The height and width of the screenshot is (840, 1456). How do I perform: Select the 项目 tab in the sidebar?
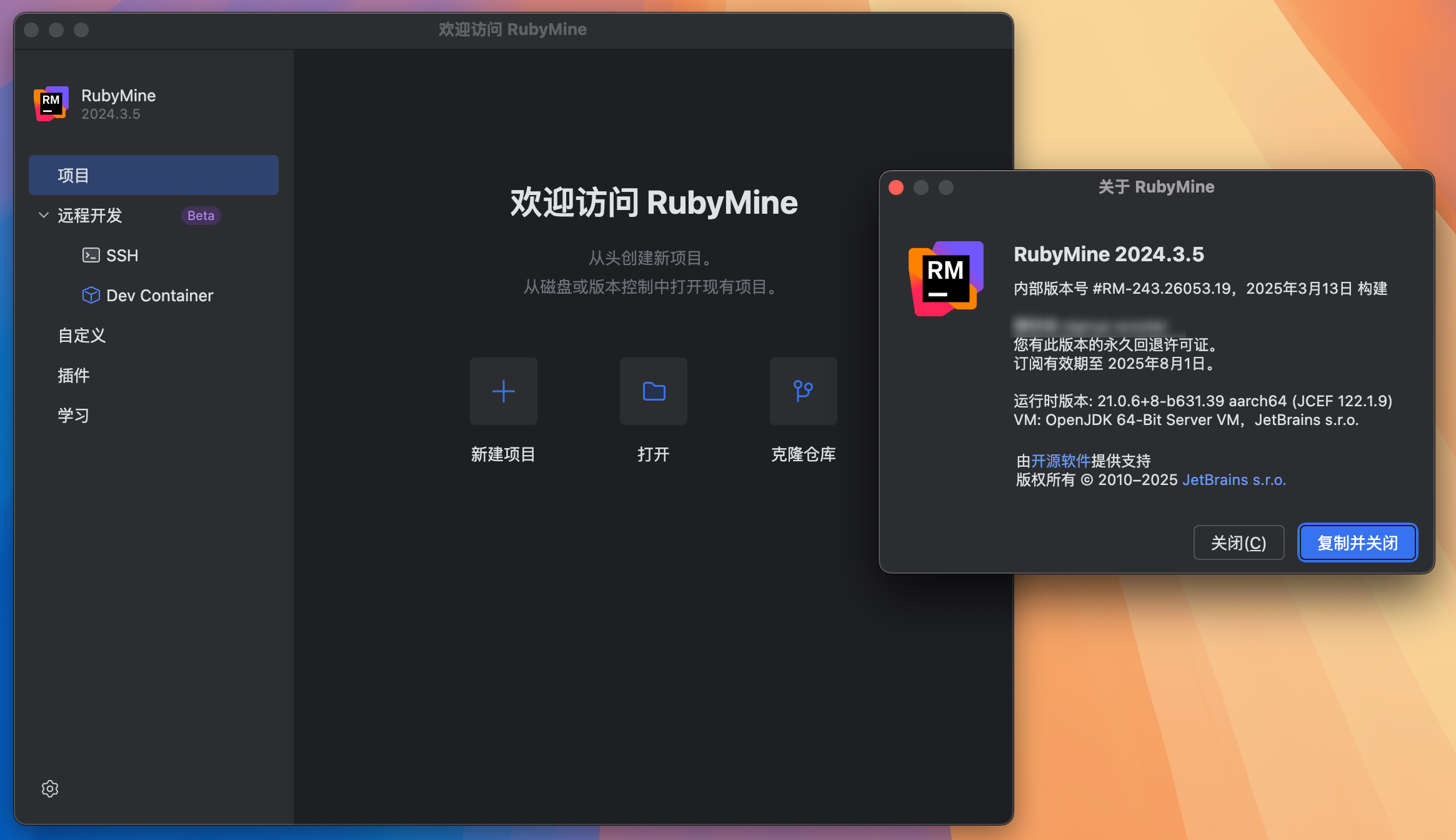pyautogui.click(x=154, y=175)
